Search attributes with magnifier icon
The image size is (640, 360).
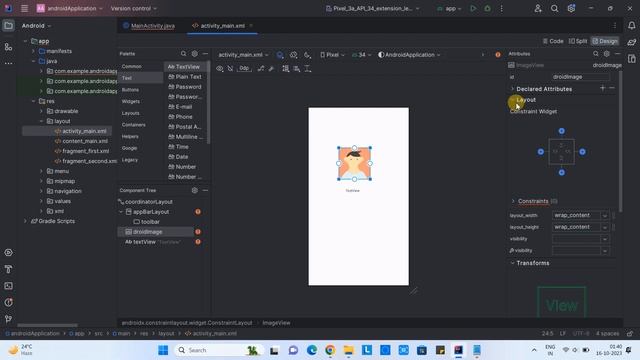[x=596, y=53]
